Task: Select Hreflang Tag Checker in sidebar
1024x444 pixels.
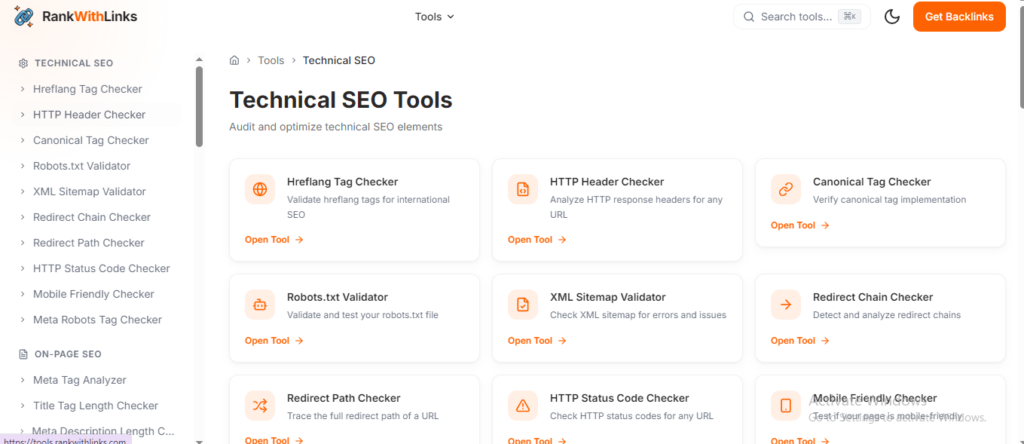Action: click(88, 89)
